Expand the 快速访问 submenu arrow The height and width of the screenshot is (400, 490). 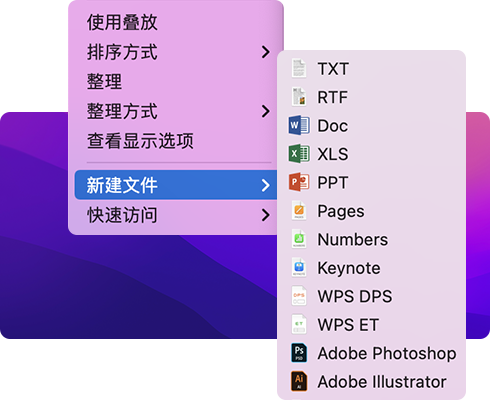coord(265,215)
